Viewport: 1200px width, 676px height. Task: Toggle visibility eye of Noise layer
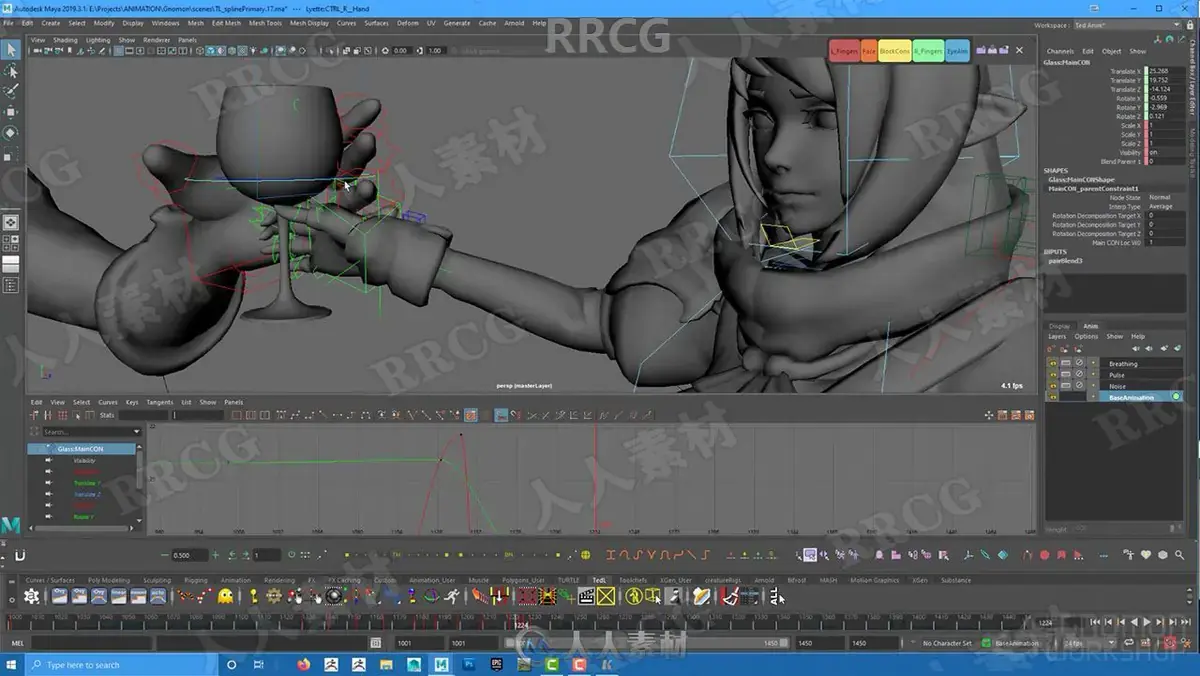(x=1053, y=385)
